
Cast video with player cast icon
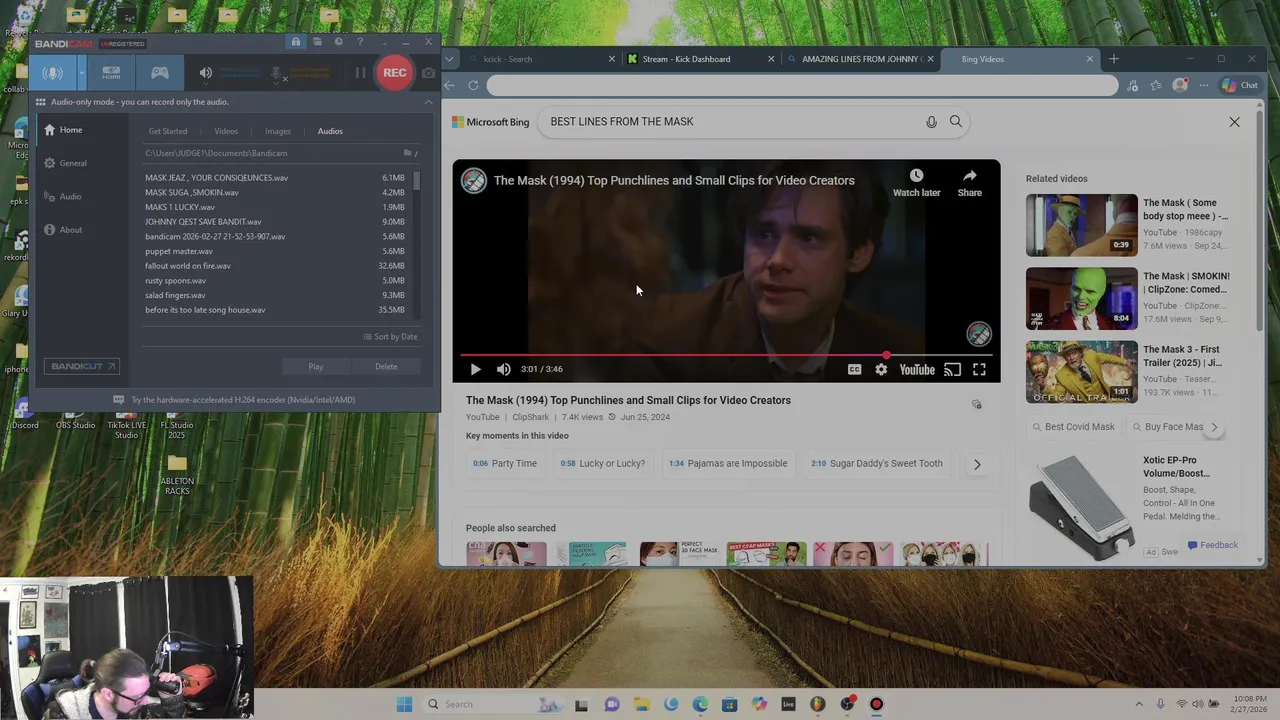tap(952, 369)
